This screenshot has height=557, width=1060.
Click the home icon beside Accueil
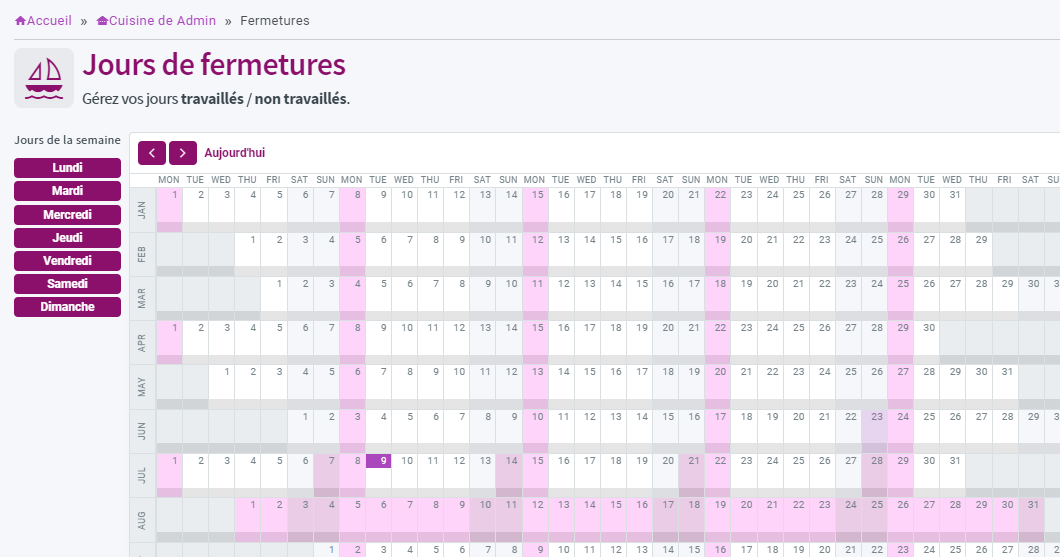pyautogui.click(x=20, y=21)
